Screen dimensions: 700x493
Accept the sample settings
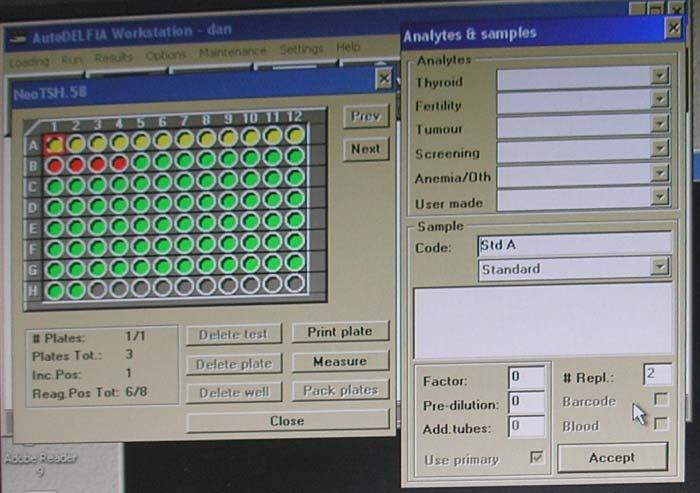612,457
